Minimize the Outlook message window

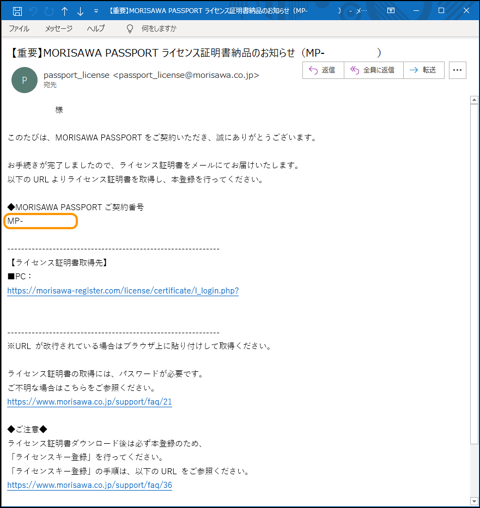(416, 11)
